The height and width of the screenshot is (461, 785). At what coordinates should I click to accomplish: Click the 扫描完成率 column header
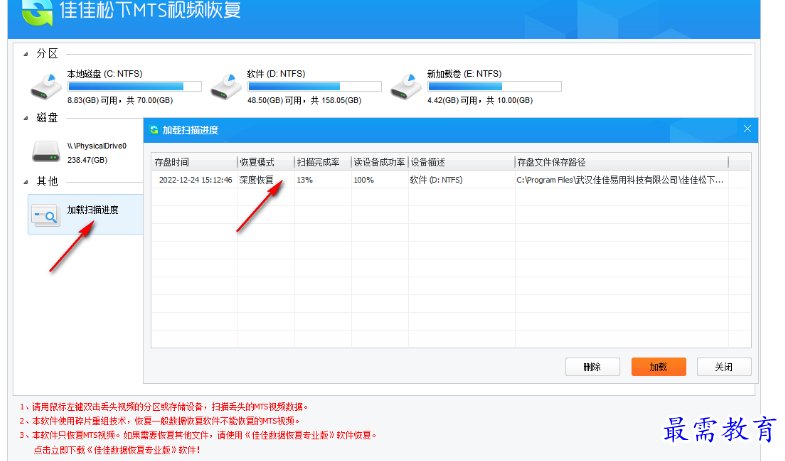coord(323,162)
